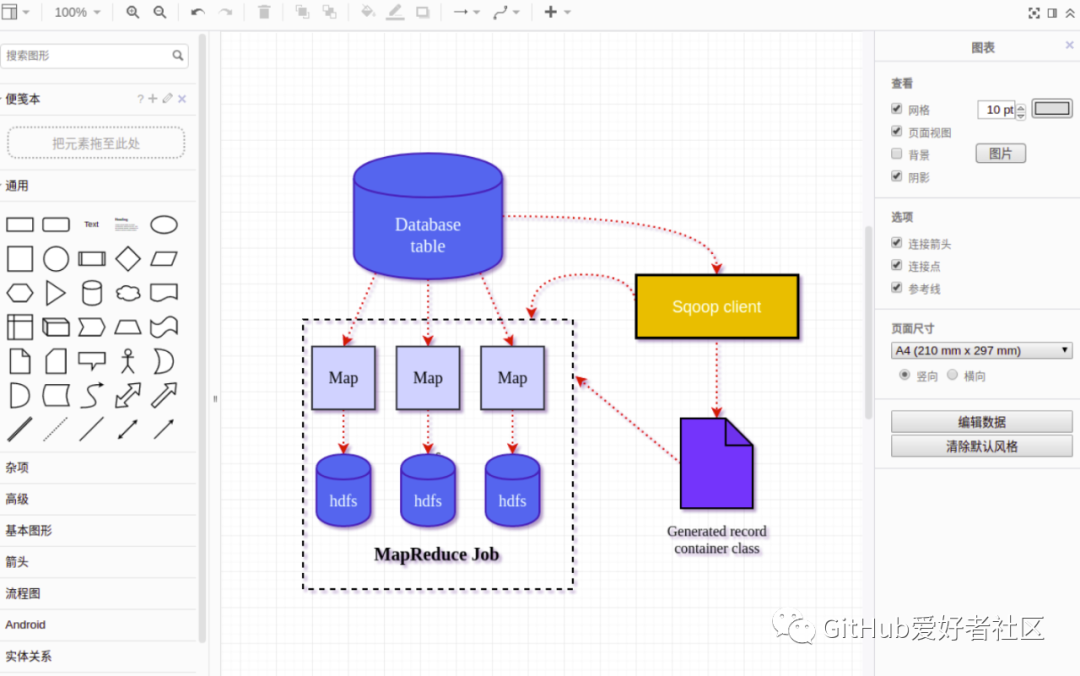Click the send to back icon

[x=329, y=12]
